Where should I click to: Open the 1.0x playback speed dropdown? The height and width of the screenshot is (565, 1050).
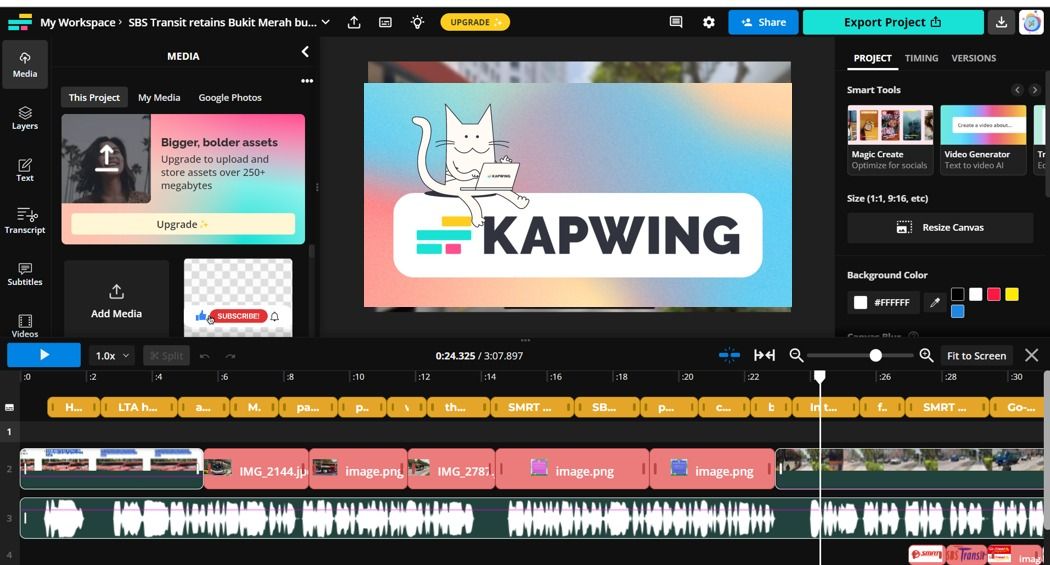click(x=112, y=355)
